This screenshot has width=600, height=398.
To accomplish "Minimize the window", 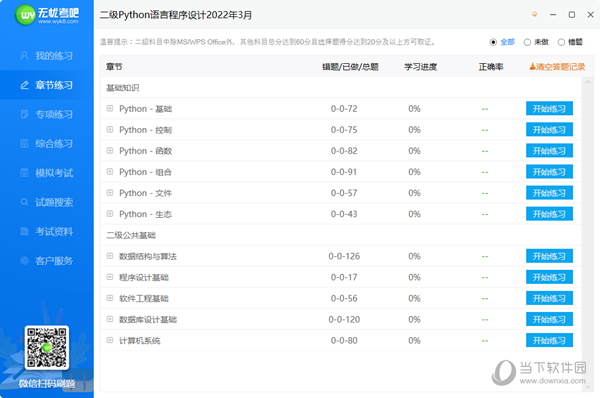I will pyautogui.click(x=553, y=15).
